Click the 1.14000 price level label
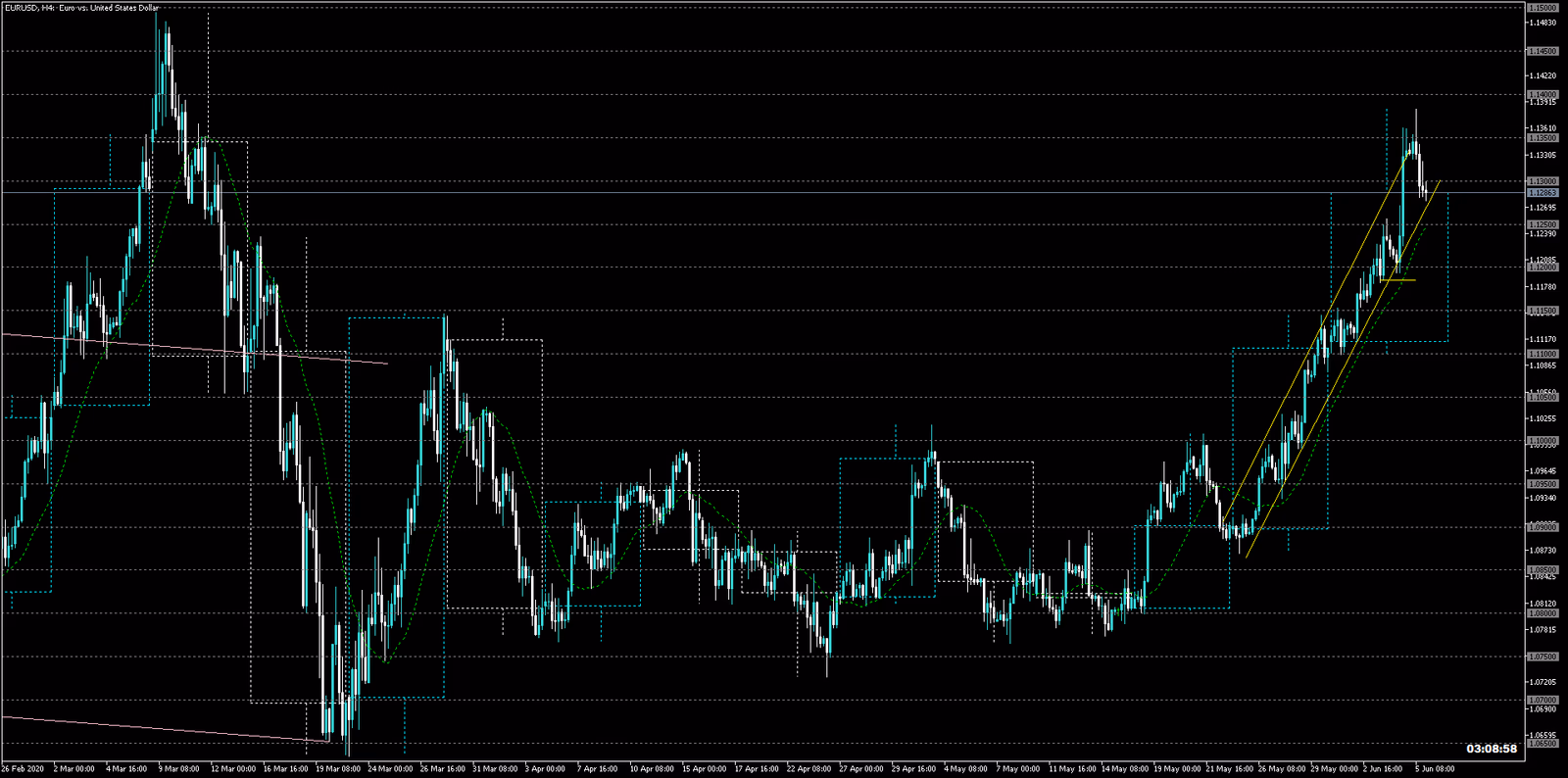1568x778 pixels. tap(1543, 95)
